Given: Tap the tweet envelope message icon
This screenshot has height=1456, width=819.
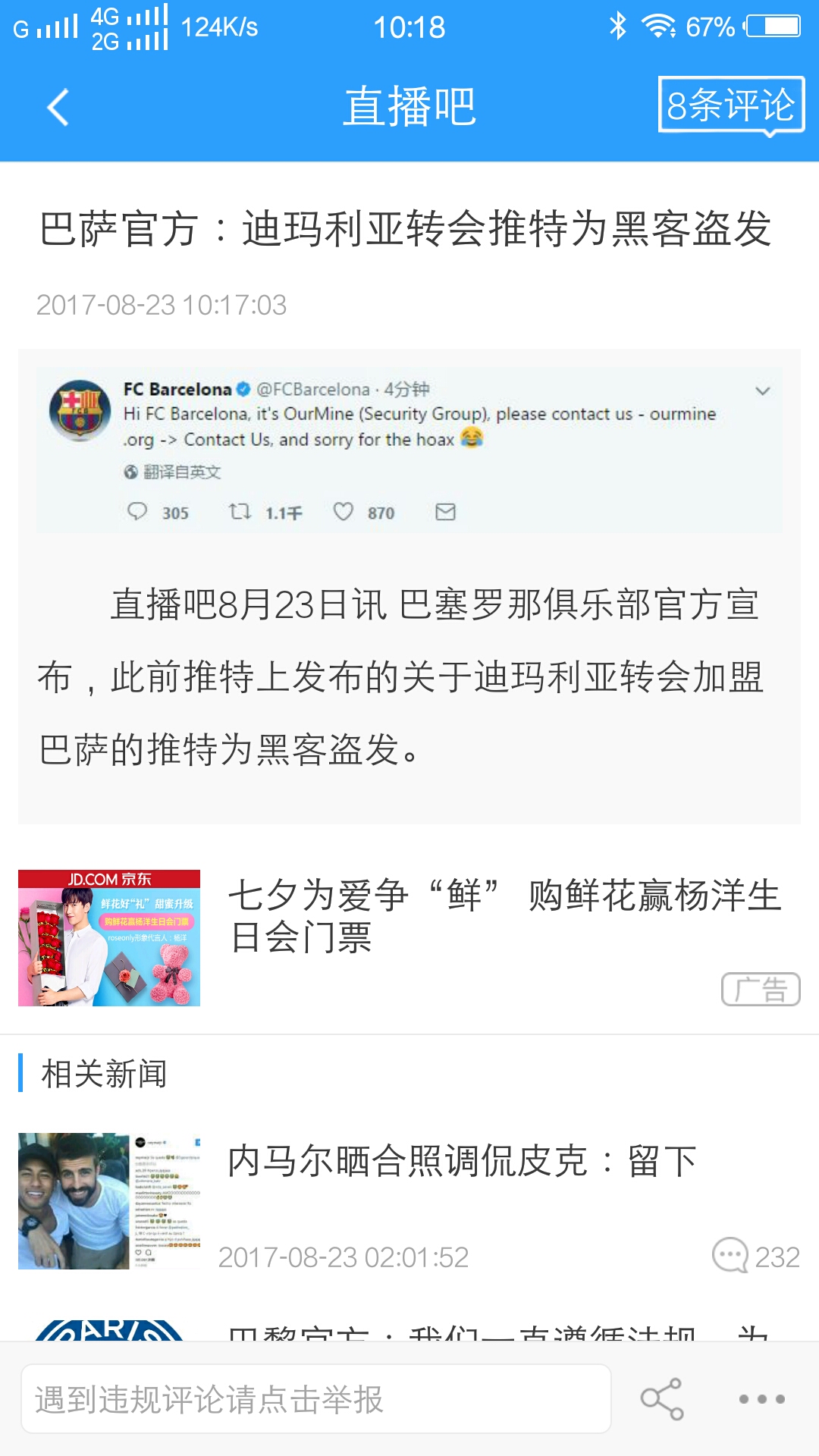Looking at the screenshot, I should (x=445, y=512).
